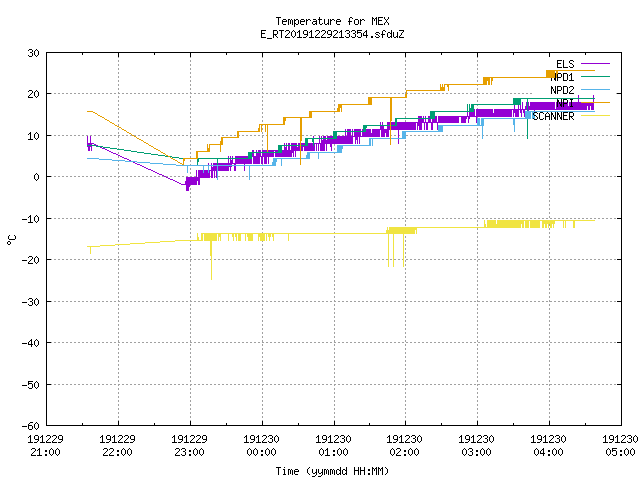Click the purple ELS curve minimum near 23:00
This screenshot has width=640, height=480.
[187, 187]
